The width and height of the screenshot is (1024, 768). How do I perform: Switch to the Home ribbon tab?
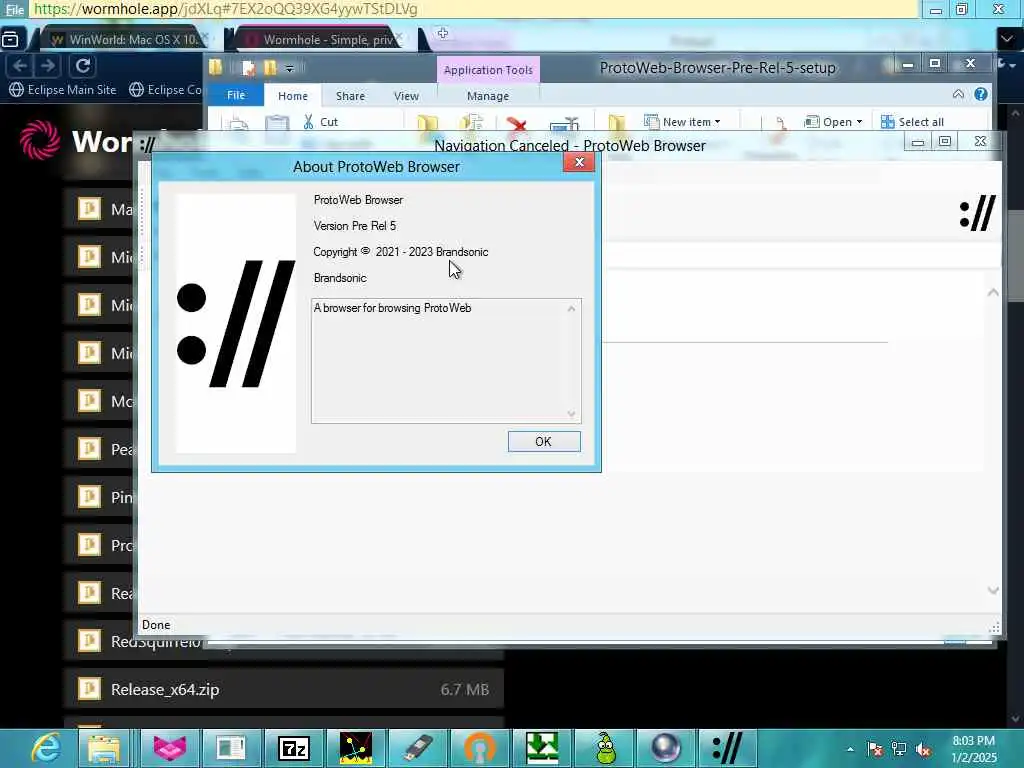pyautogui.click(x=293, y=96)
